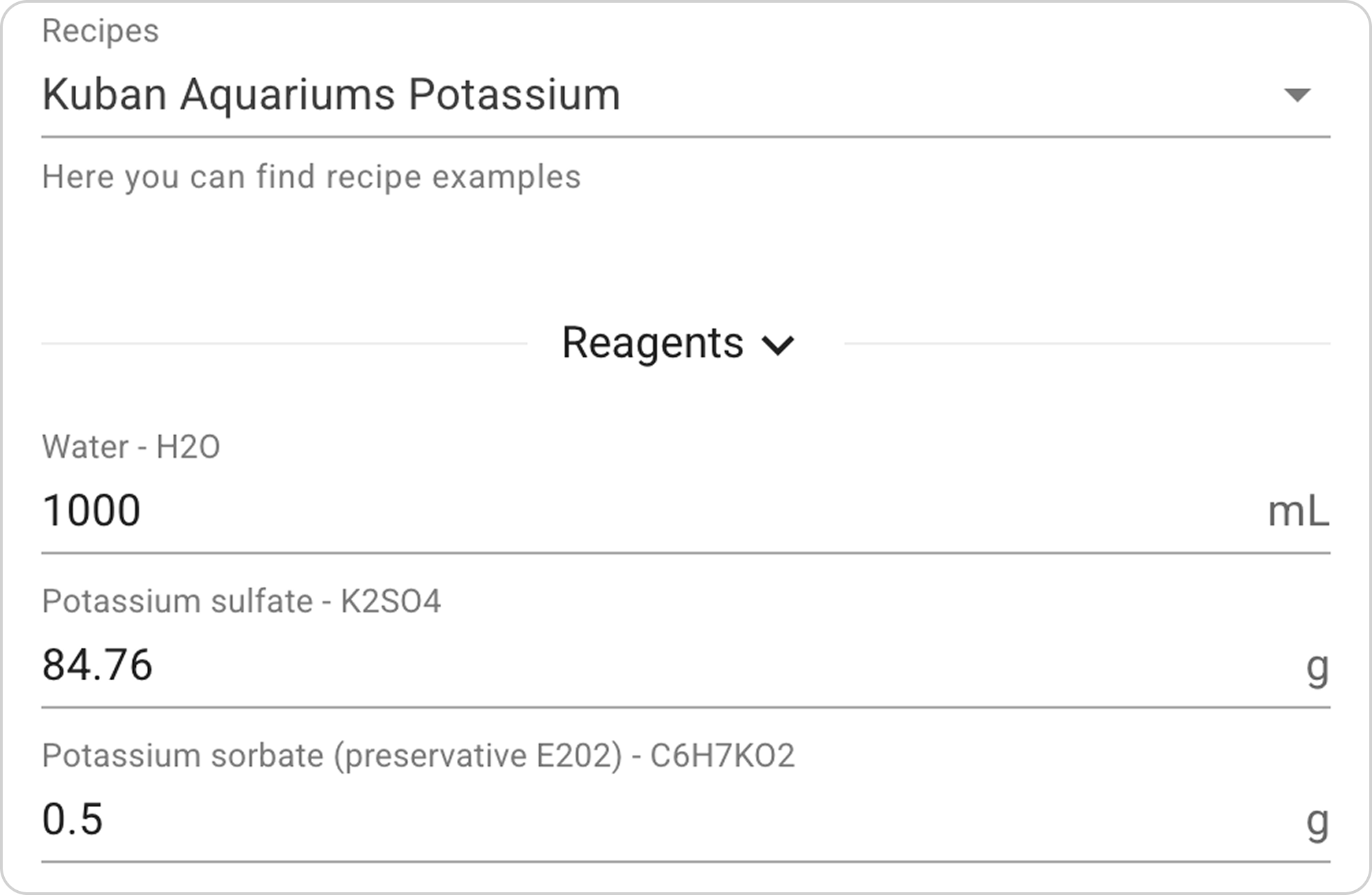Click the Recipes field label

coord(100,31)
